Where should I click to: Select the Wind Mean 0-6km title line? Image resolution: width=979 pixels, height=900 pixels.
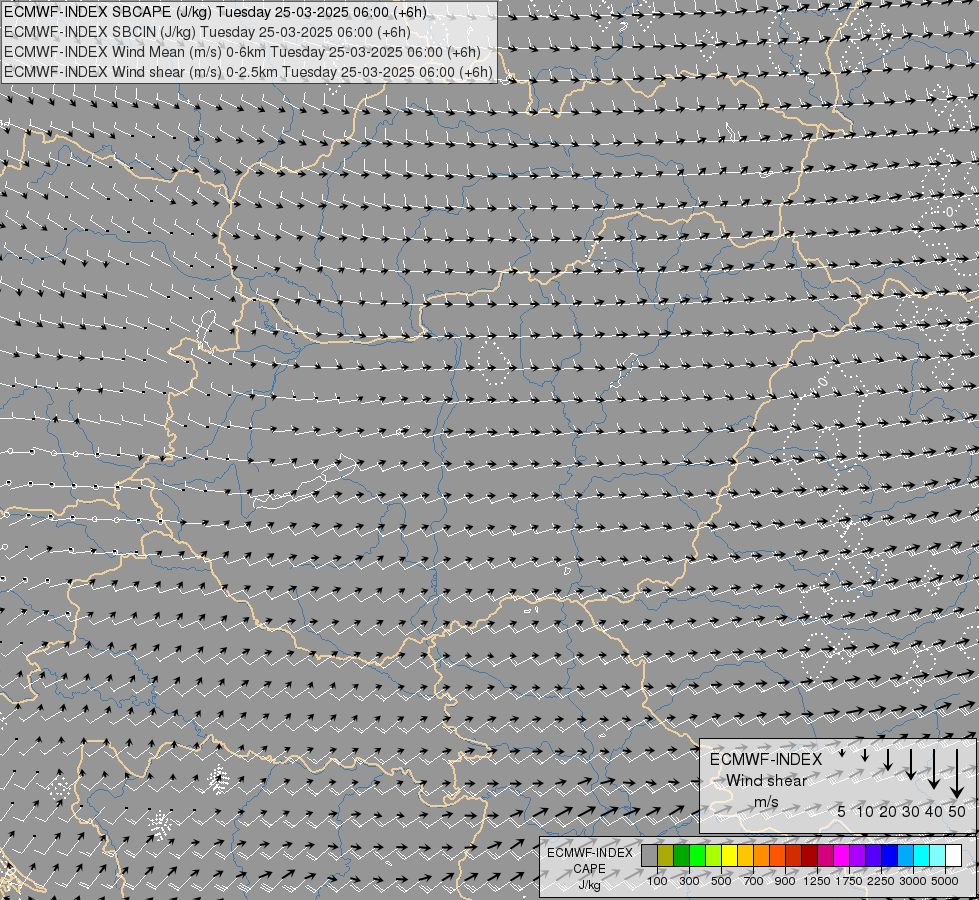click(242, 52)
